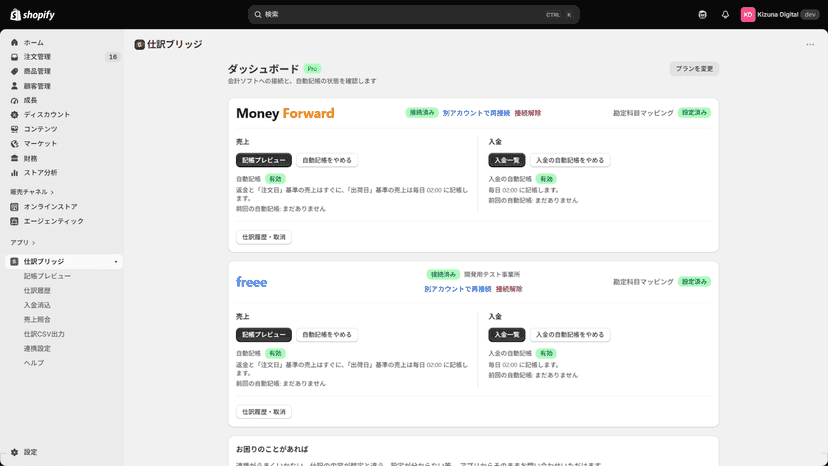Click 入金の自動記帳をやめる in Money Forward card
The height and width of the screenshot is (466, 828).
570,160
